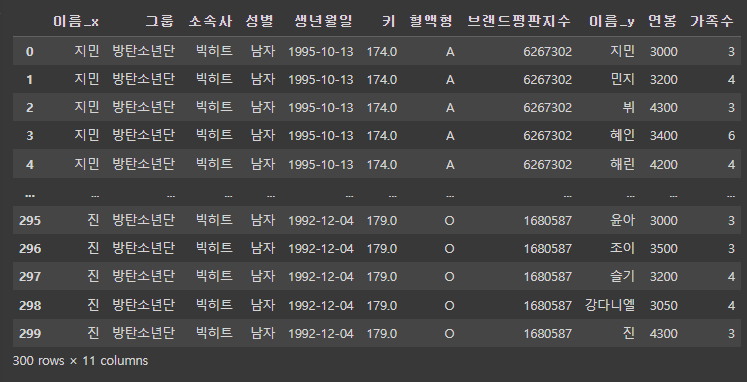Click the 소속사 column header
The image size is (747, 382).
pyautogui.click(x=211, y=21)
